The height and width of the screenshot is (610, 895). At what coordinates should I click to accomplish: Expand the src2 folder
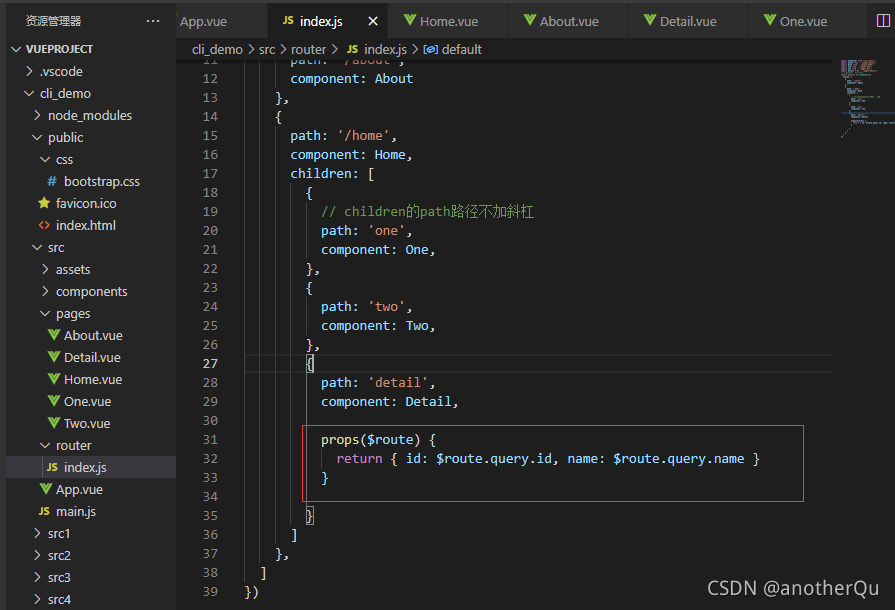(x=38, y=555)
